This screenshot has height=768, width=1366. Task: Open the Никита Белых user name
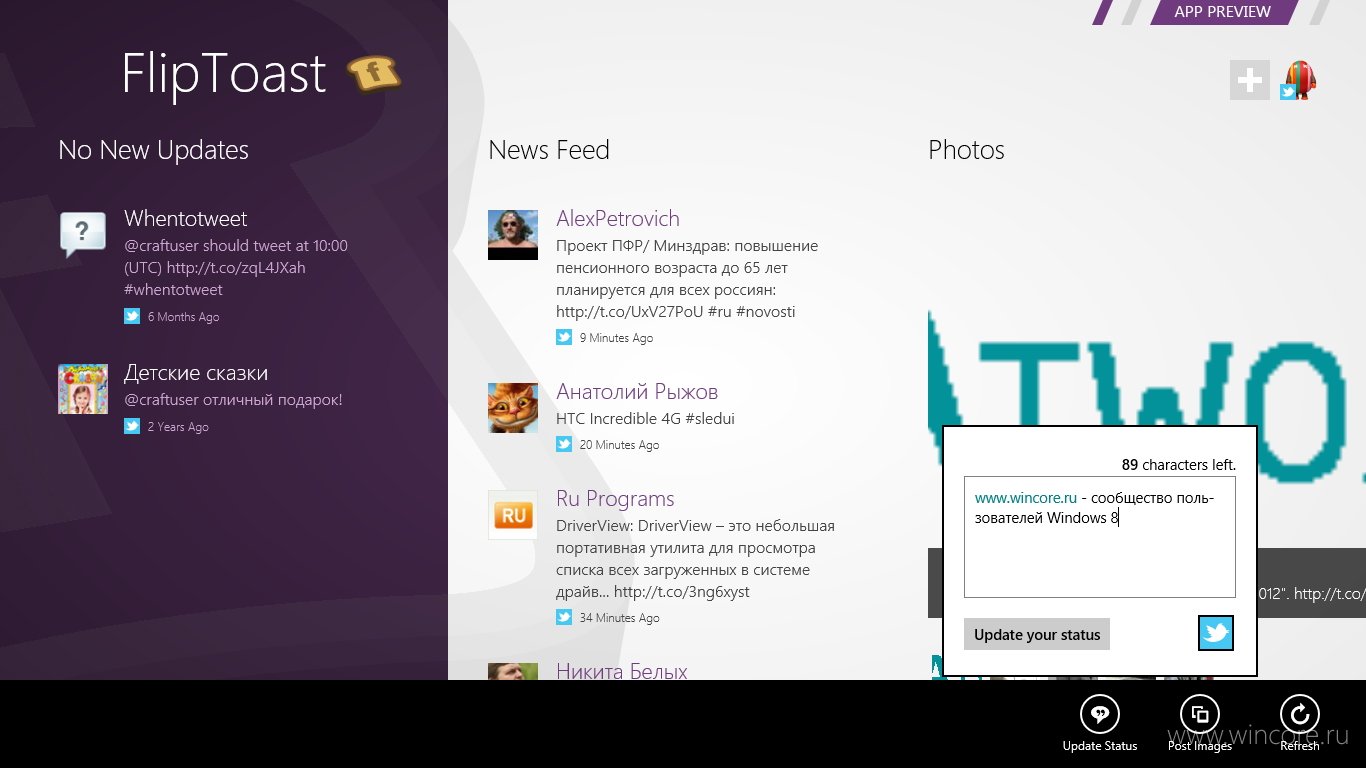pyautogui.click(x=622, y=671)
